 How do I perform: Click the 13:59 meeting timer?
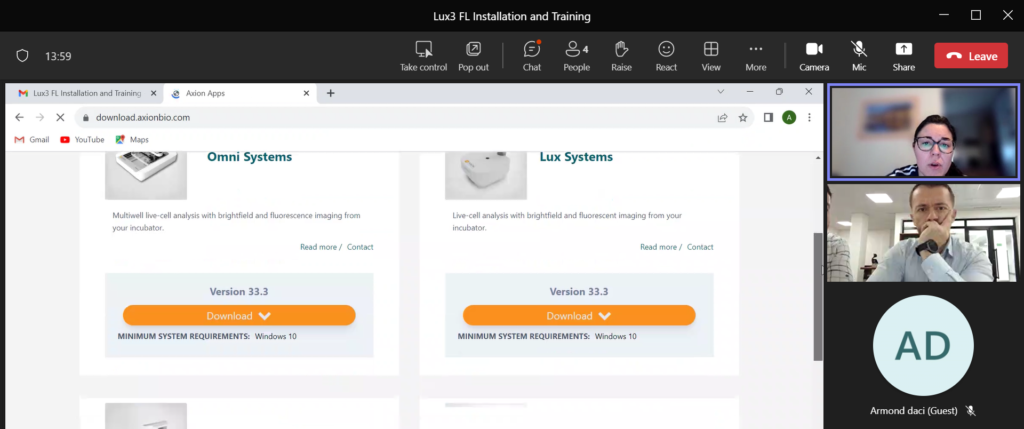pos(58,56)
